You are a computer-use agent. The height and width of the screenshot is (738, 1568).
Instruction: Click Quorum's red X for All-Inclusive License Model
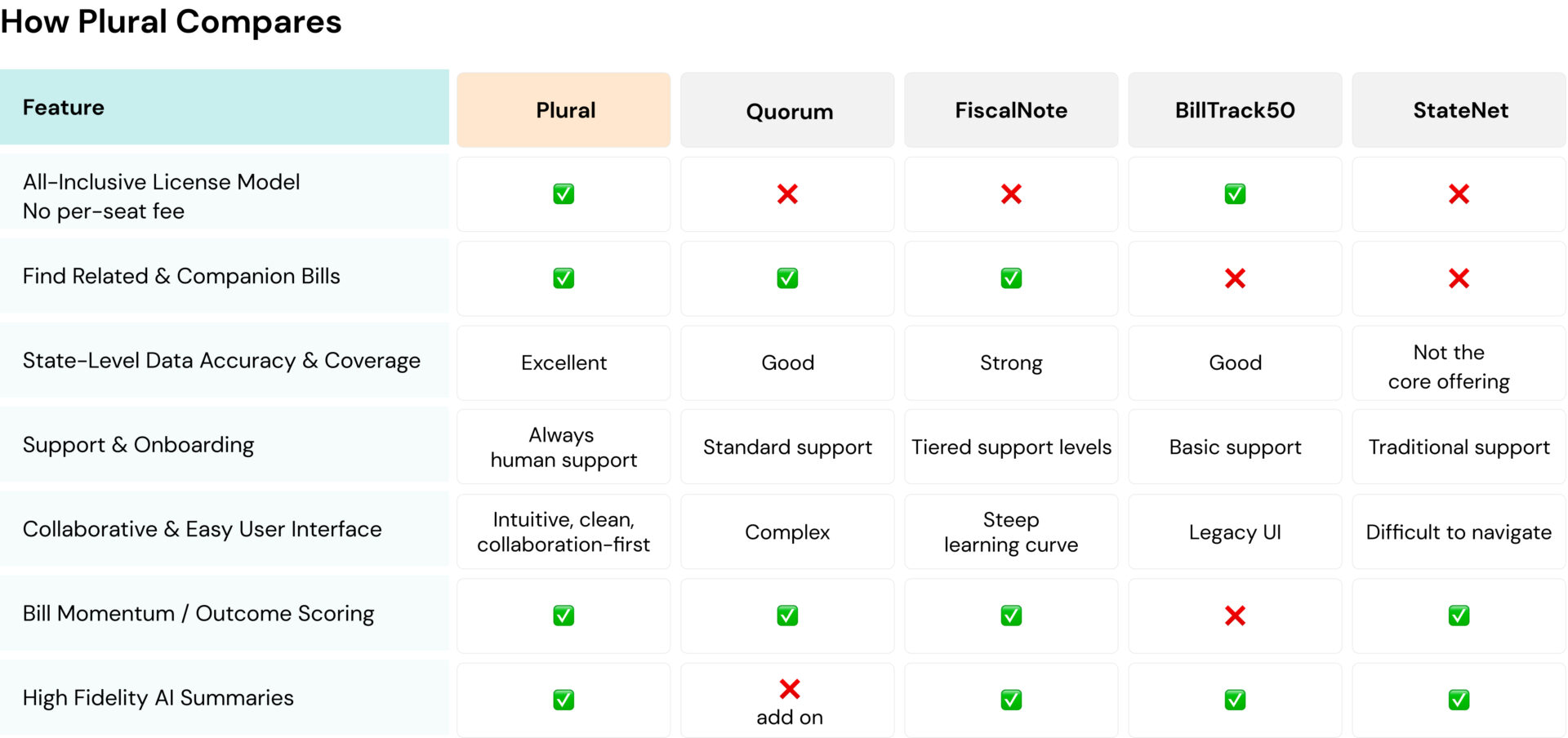tap(787, 194)
